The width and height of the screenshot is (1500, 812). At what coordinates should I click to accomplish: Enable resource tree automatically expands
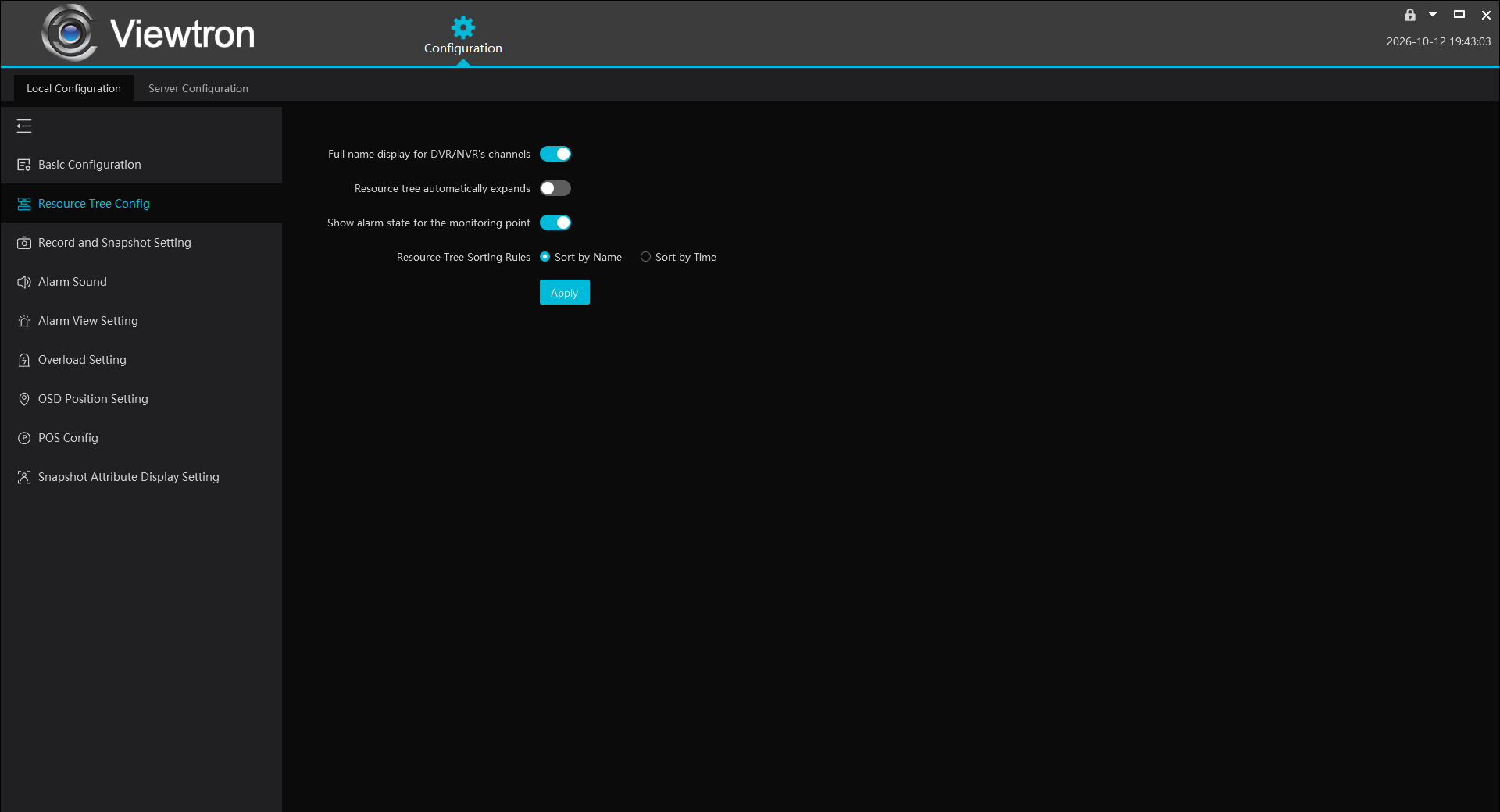(x=555, y=188)
